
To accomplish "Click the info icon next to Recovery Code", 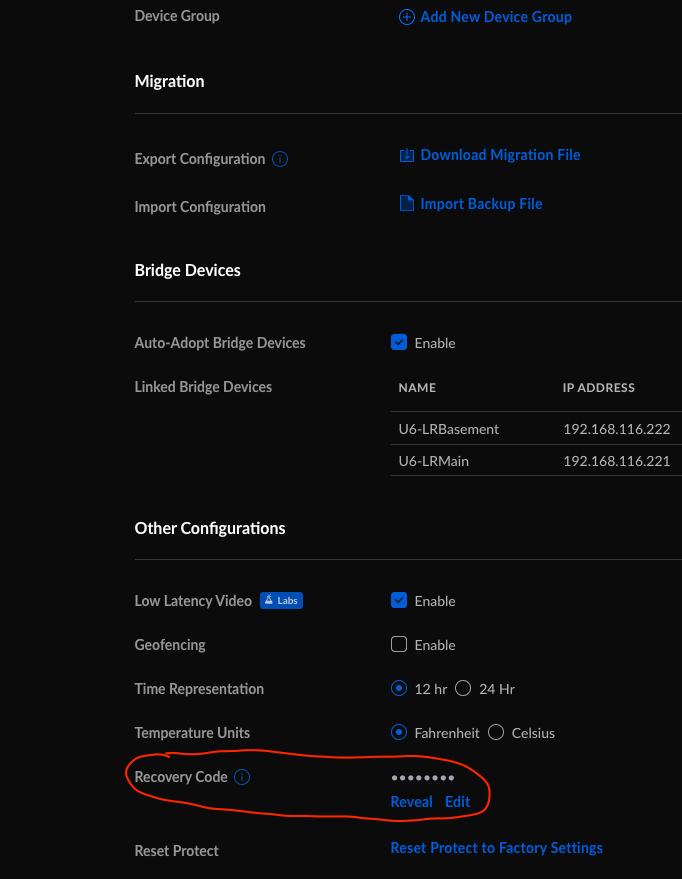I will click(242, 777).
